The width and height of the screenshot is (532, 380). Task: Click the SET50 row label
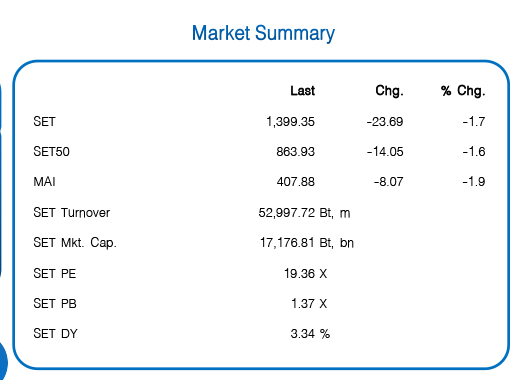click(x=51, y=152)
